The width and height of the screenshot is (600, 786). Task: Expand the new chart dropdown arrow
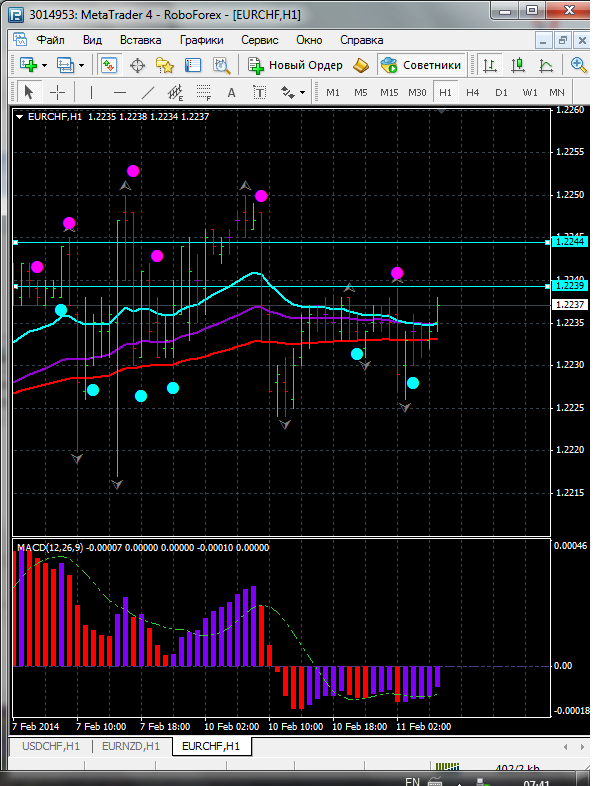44,65
